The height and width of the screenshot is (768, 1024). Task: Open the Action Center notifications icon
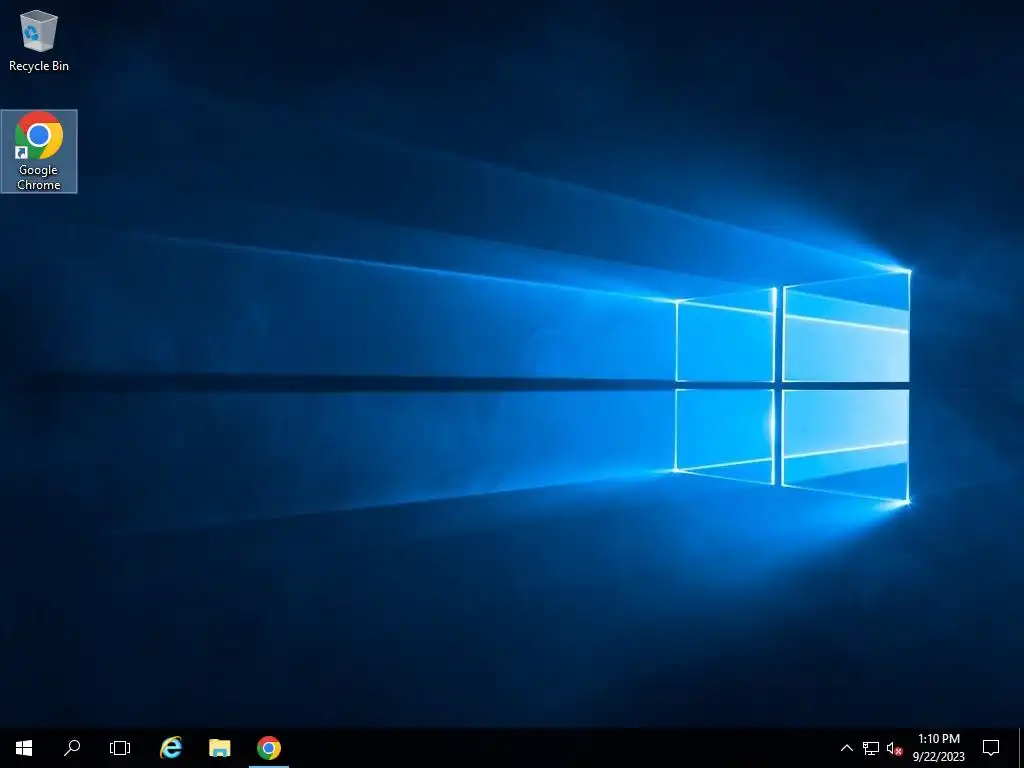[x=991, y=748]
